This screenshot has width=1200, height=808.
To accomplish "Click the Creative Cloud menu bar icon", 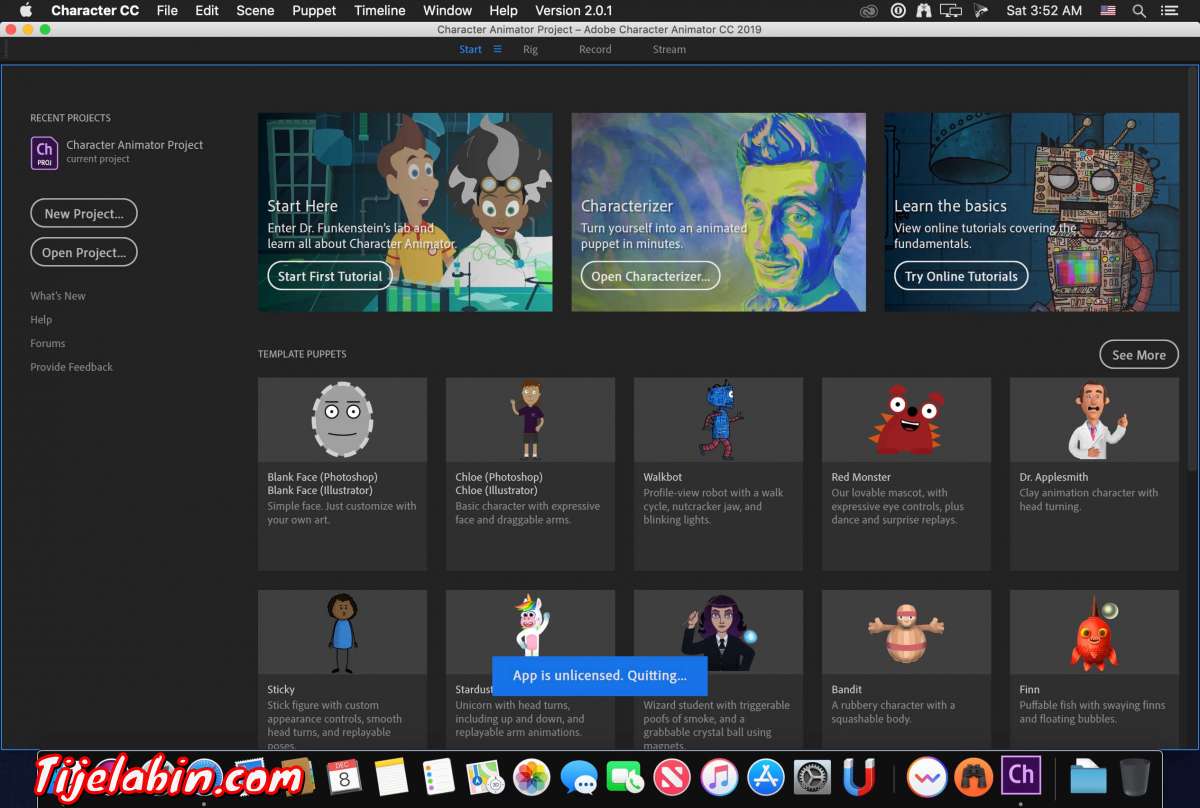I will tap(867, 11).
